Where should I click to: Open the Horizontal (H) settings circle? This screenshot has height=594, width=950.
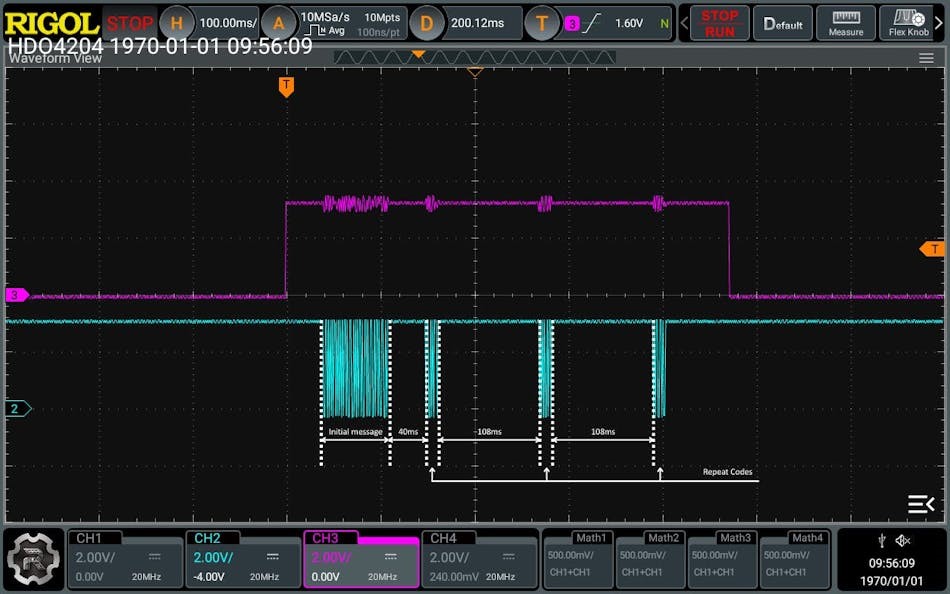176,23
